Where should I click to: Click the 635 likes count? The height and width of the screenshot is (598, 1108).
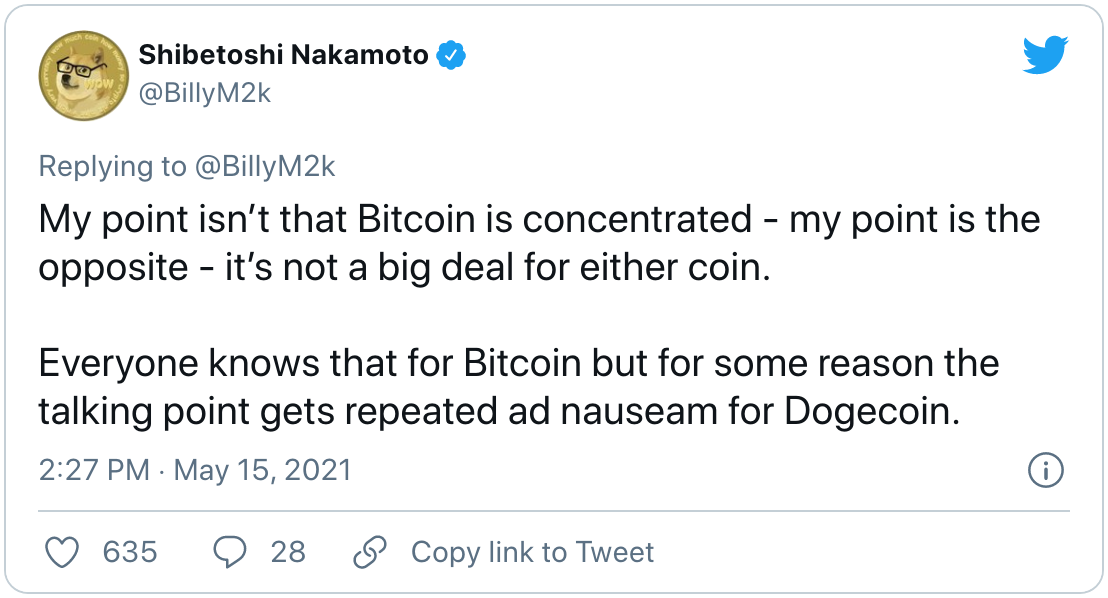point(130,552)
